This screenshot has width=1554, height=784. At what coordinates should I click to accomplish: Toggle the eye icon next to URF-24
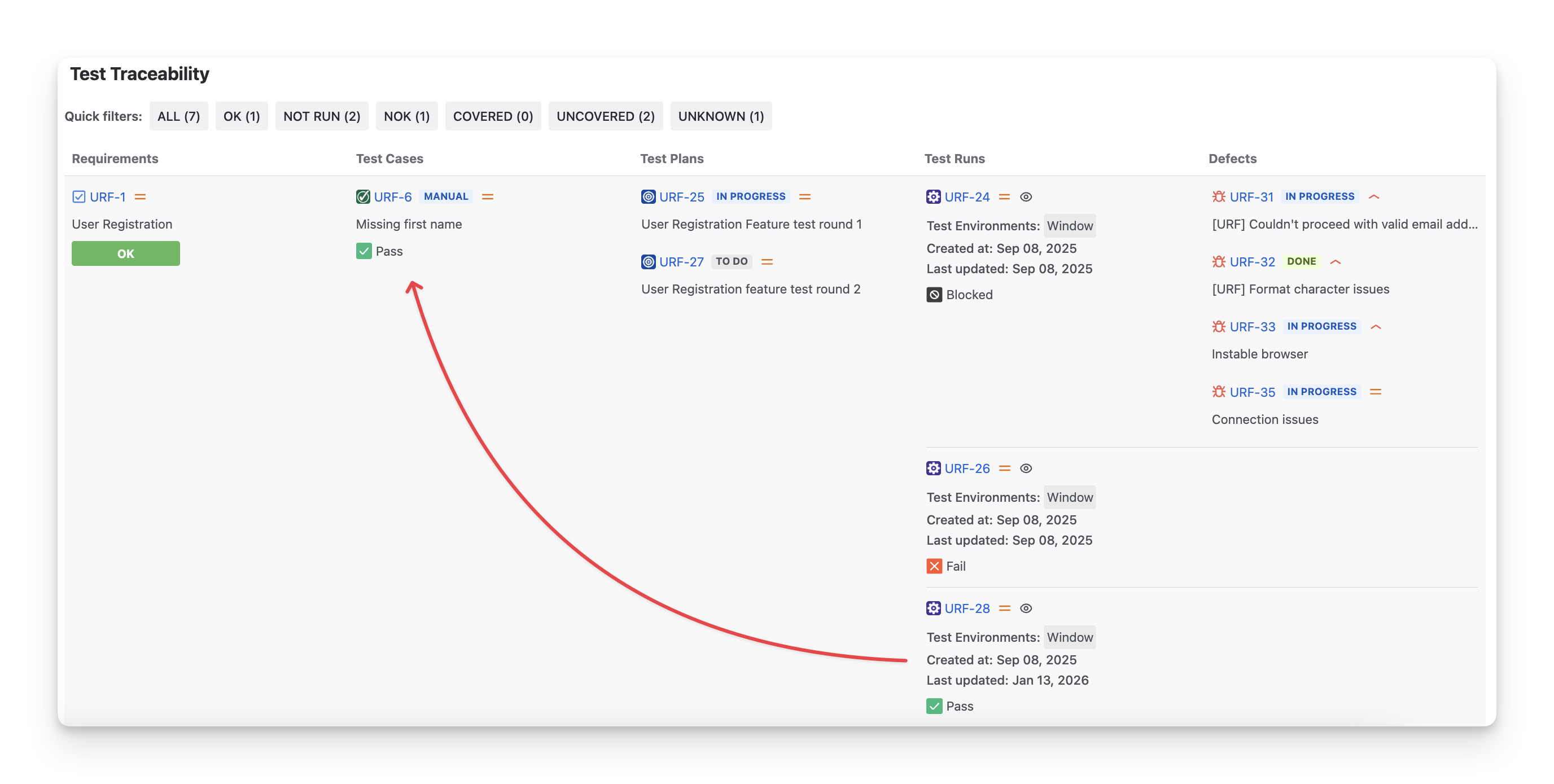click(x=1026, y=196)
